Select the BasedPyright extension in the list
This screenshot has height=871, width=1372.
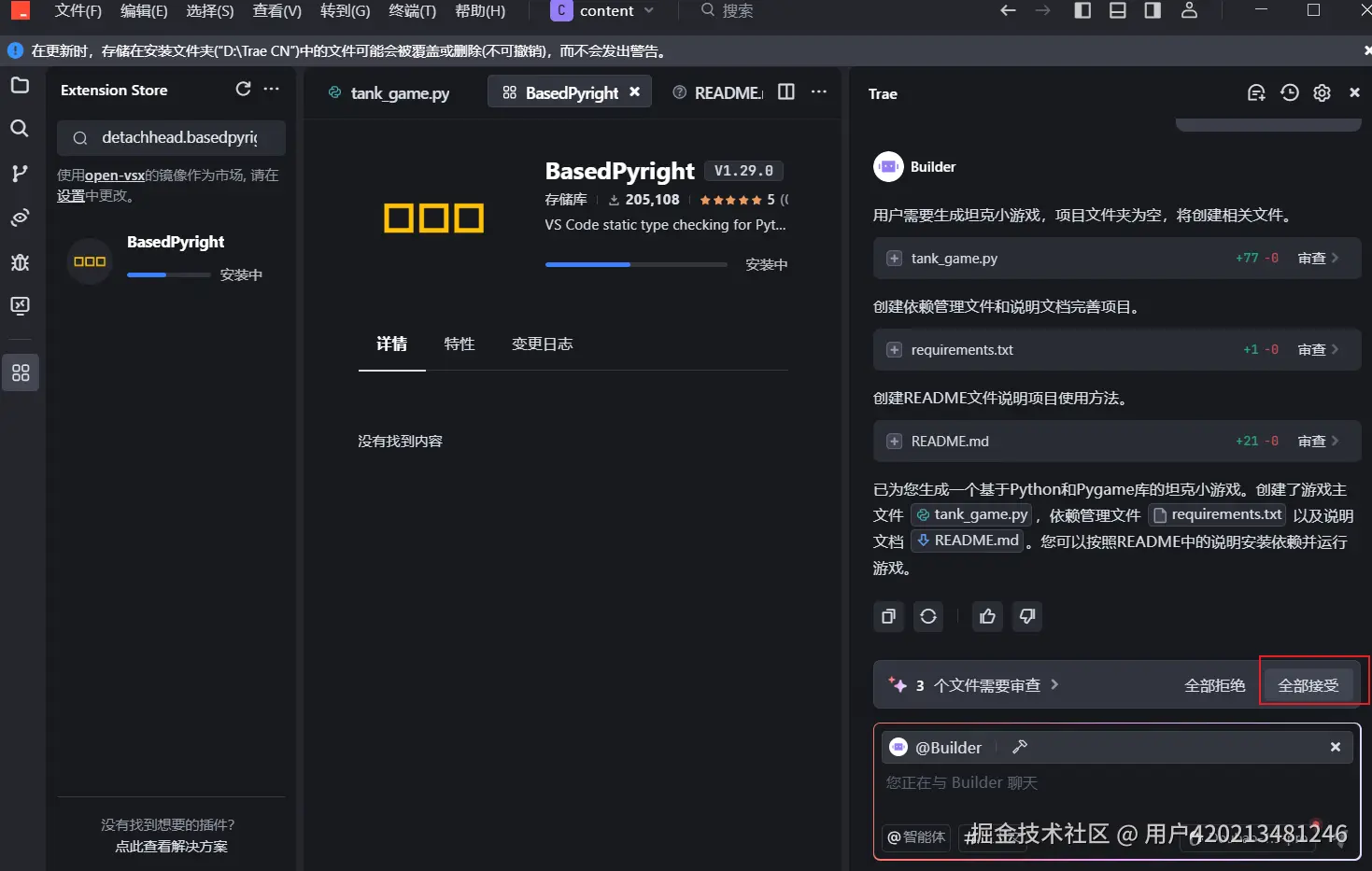pos(171,259)
